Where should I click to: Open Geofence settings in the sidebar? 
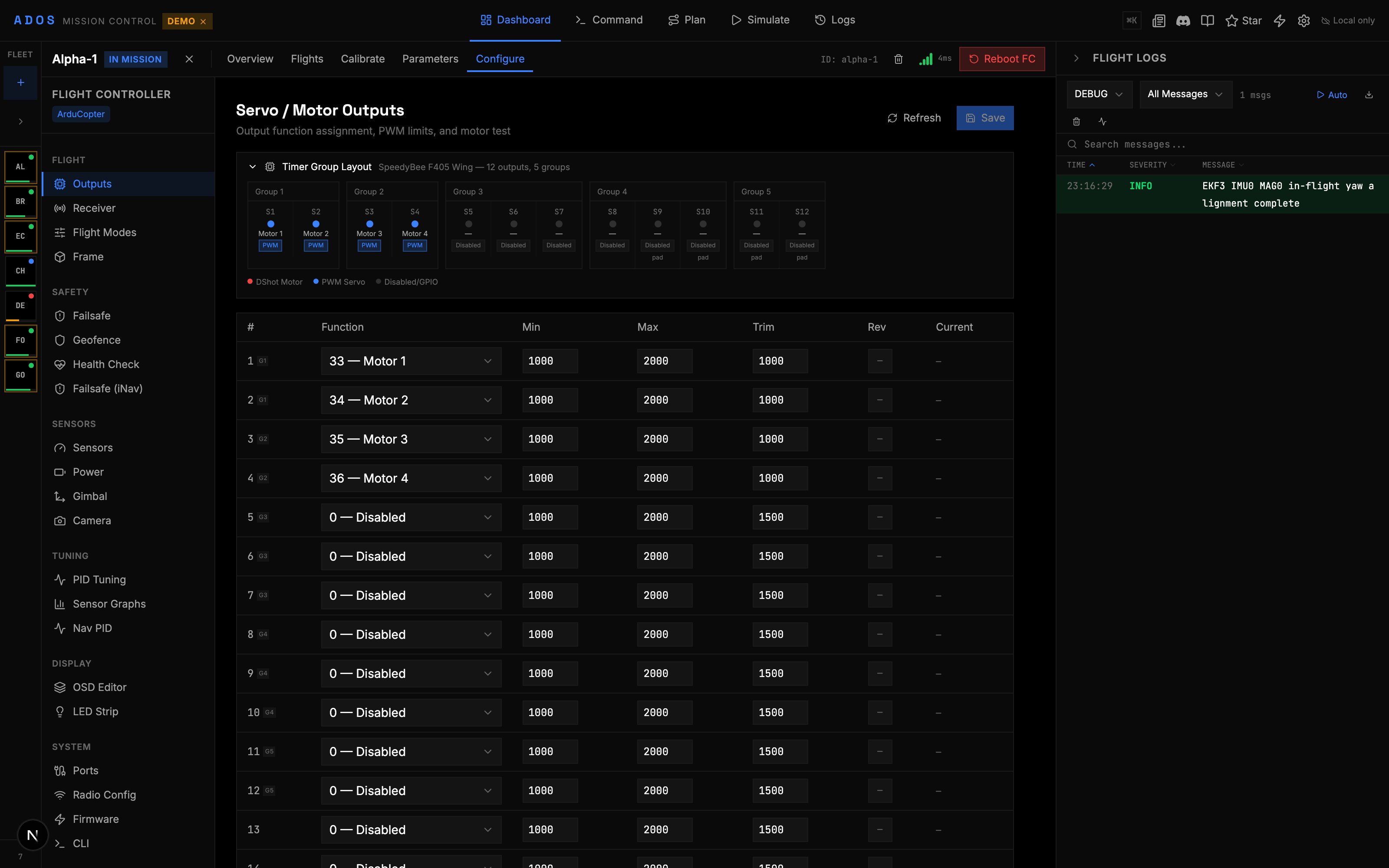(128, 340)
